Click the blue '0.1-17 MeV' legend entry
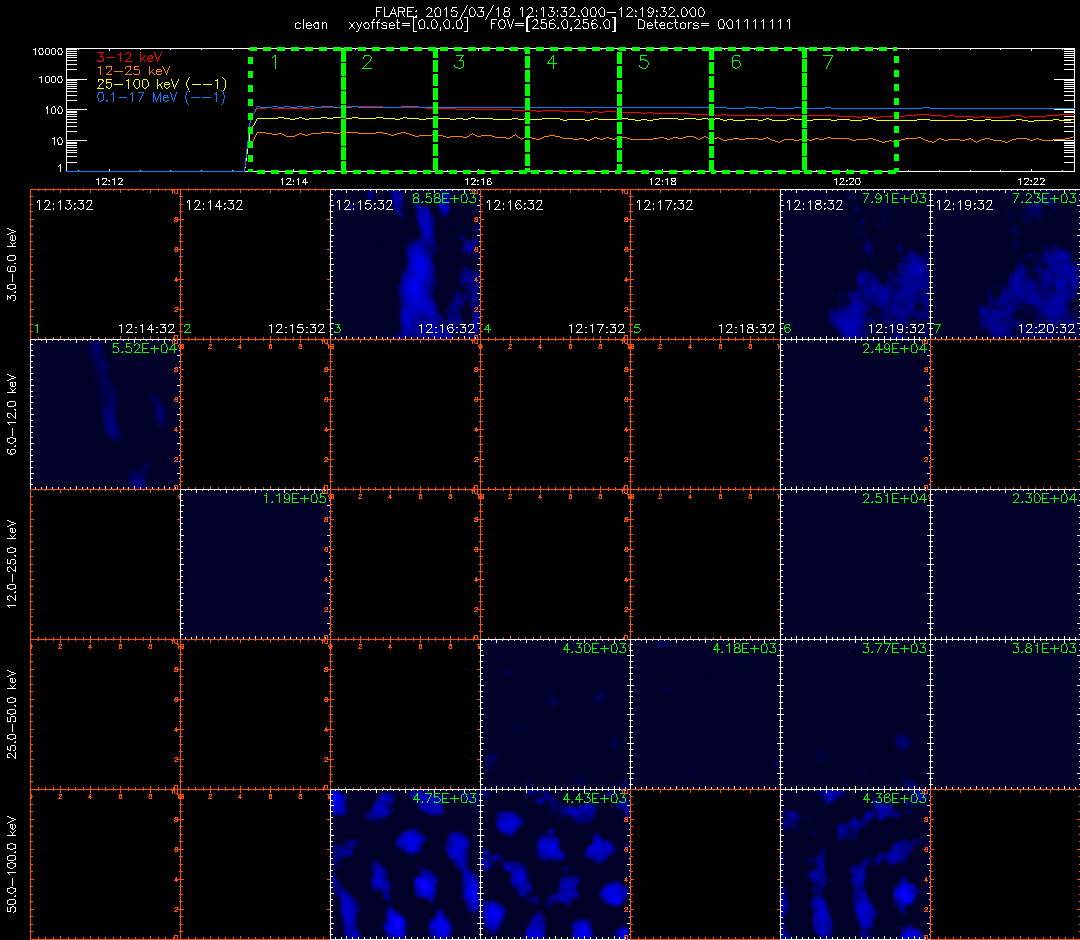This screenshot has height=940, width=1080. pyautogui.click(x=161, y=97)
